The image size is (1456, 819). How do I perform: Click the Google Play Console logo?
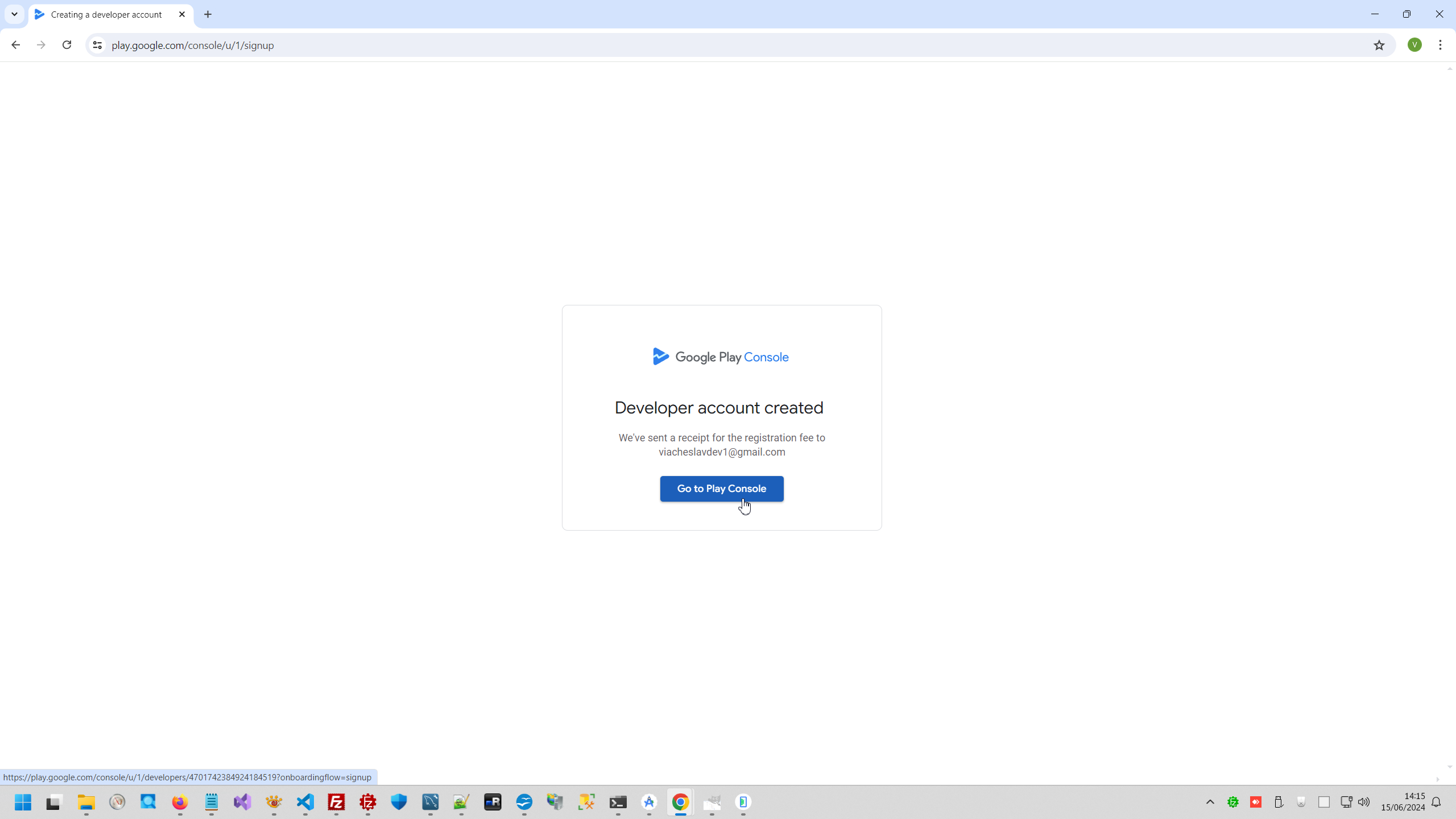pos(721,357)
